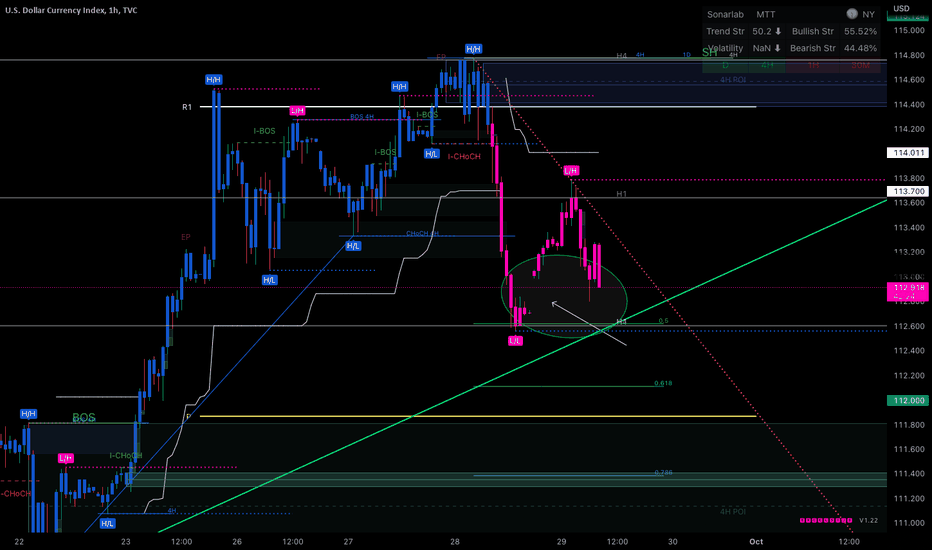This screenshot has width=932, height=550.
Task: Click the Volatility label in the table
Action: coord(725,48)
